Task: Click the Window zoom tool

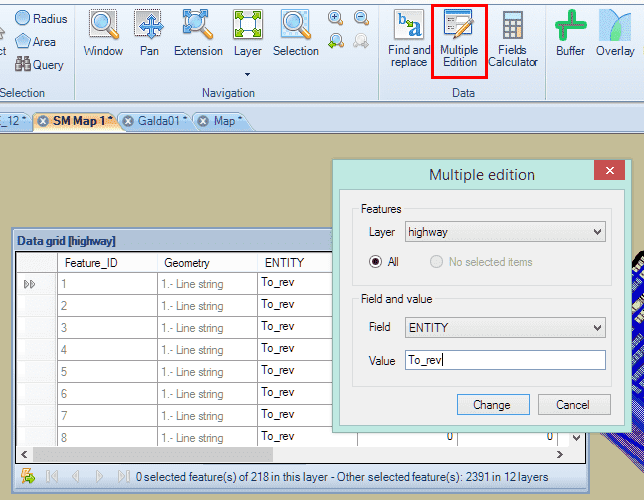Action: 103,33
